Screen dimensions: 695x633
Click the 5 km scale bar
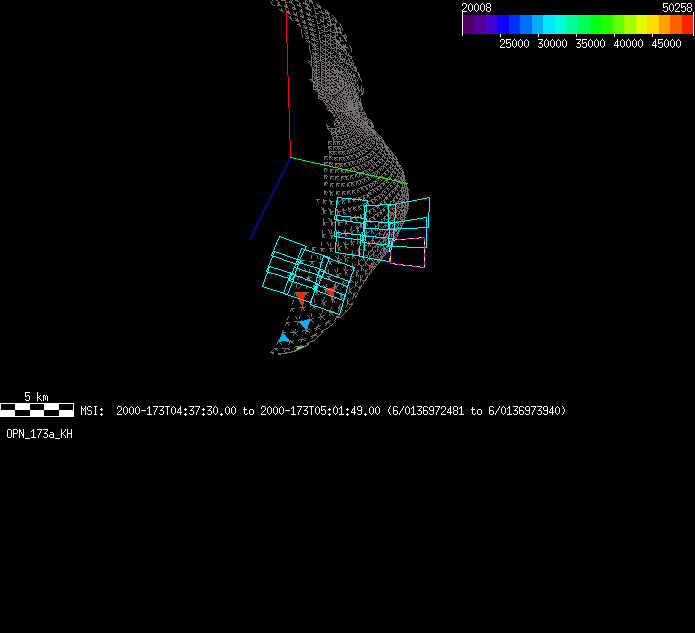tap(37, 409)
